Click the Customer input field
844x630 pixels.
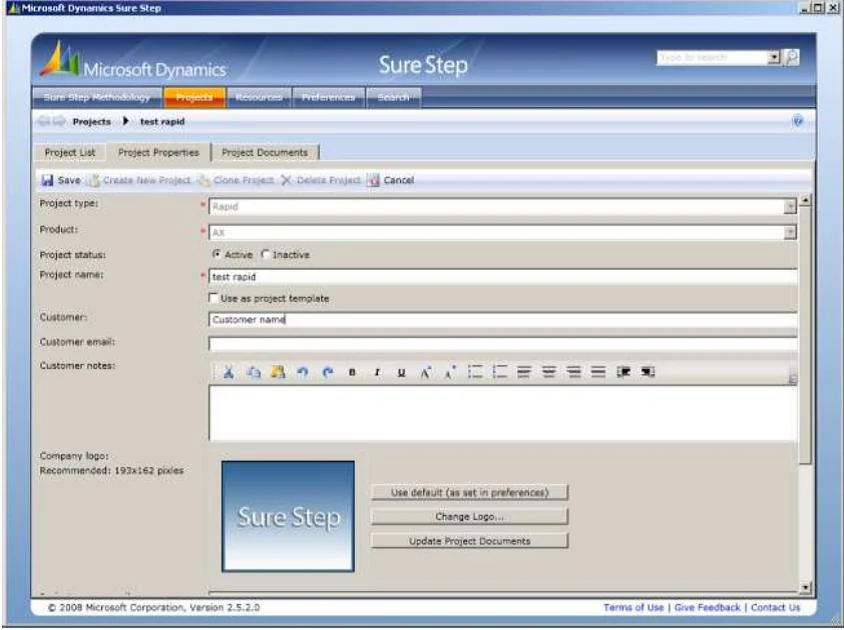coord(503,320)
